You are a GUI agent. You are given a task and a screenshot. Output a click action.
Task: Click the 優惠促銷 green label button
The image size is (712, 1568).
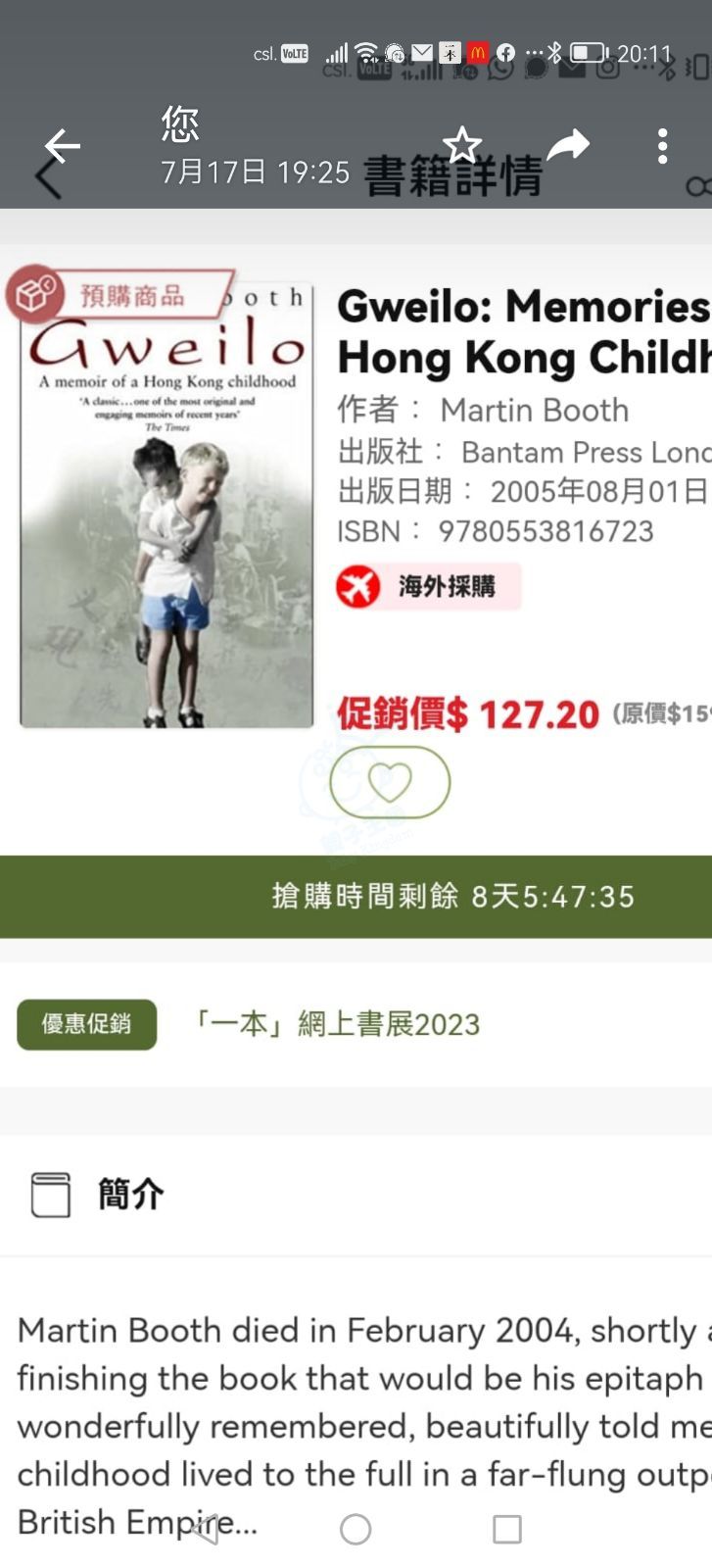pyautogui.click(x=86, y=1024)
